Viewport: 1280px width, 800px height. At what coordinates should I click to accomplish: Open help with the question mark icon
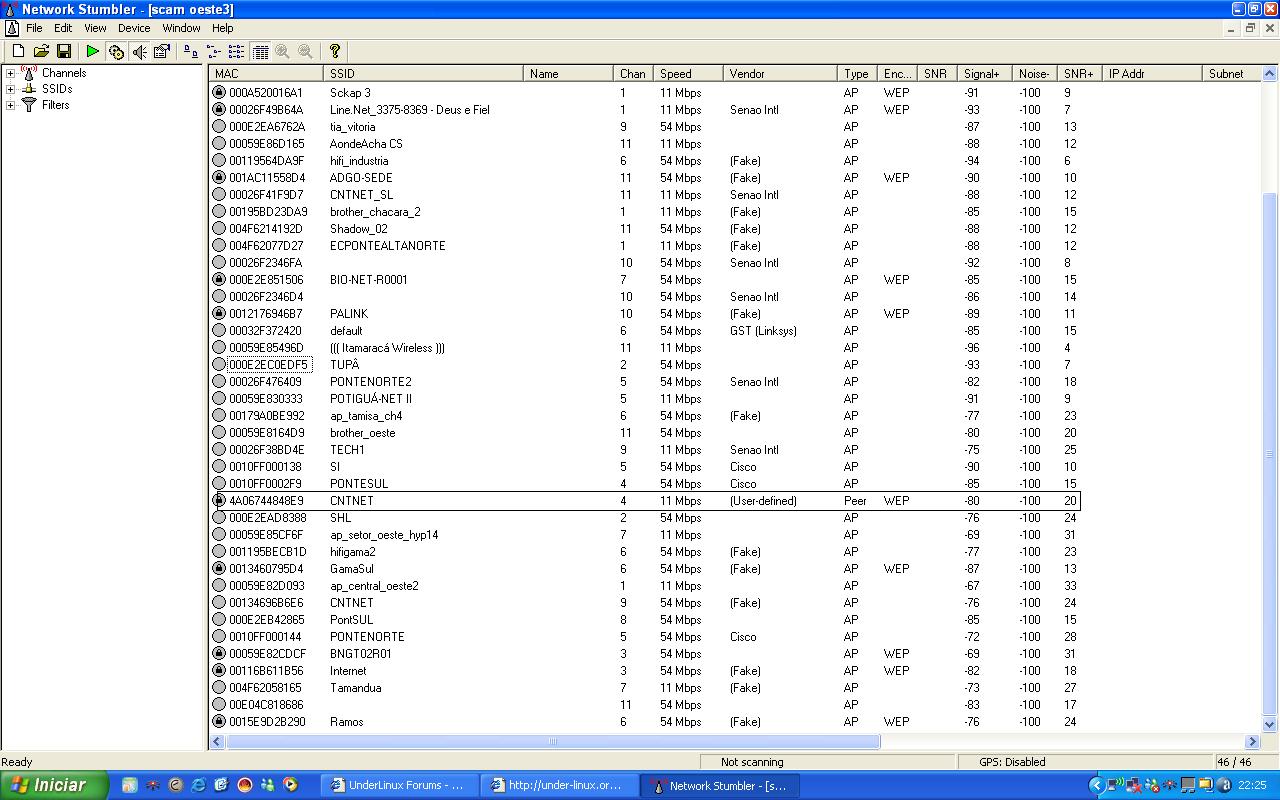pos(335,51)
